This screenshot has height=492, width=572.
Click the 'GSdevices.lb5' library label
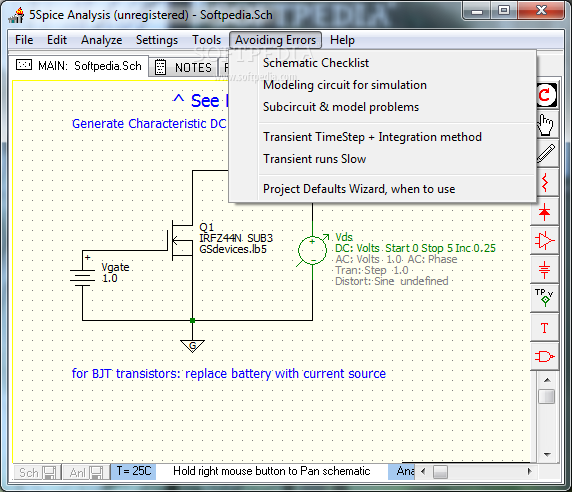(233, 249)
